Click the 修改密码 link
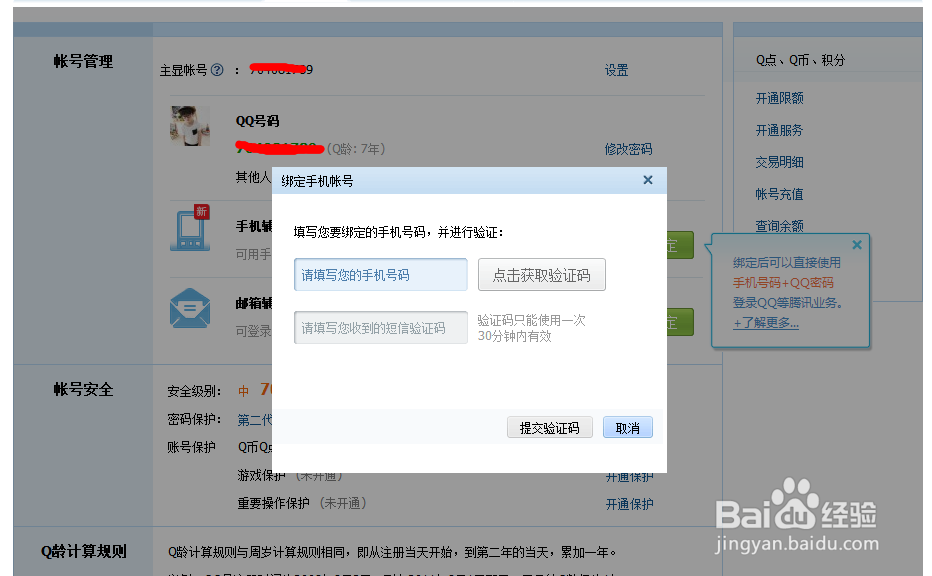Viewport: 932px width, 576px height. 628,149
